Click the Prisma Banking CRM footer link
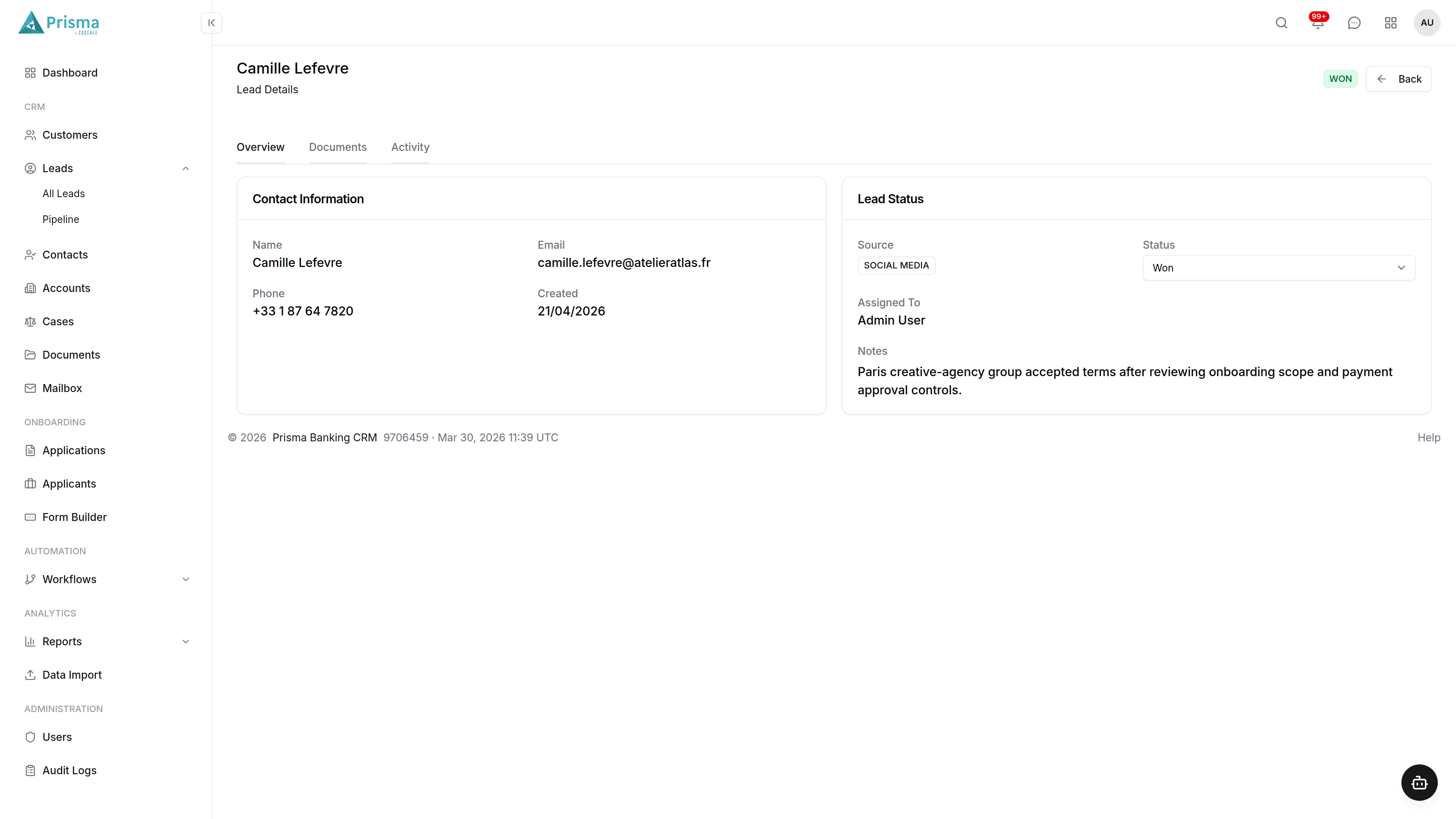Viewport: 1456px width, 819px height. (x=325, y=438)
